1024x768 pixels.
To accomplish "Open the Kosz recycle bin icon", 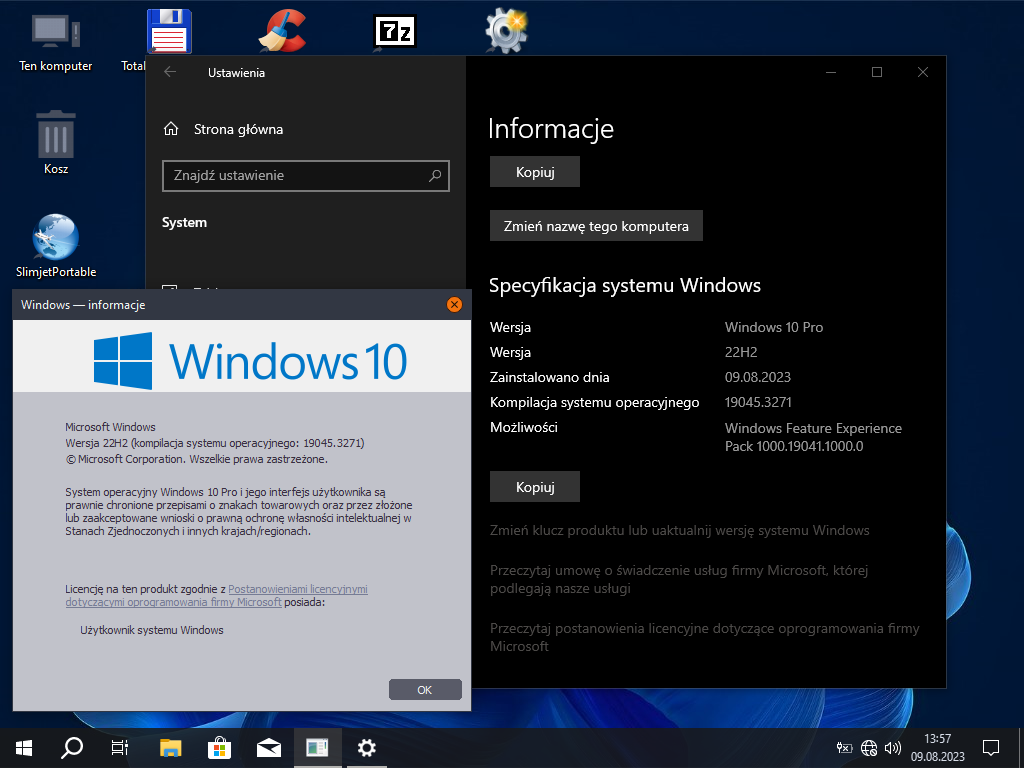I will pyautogui.click(x=56, y=135).
